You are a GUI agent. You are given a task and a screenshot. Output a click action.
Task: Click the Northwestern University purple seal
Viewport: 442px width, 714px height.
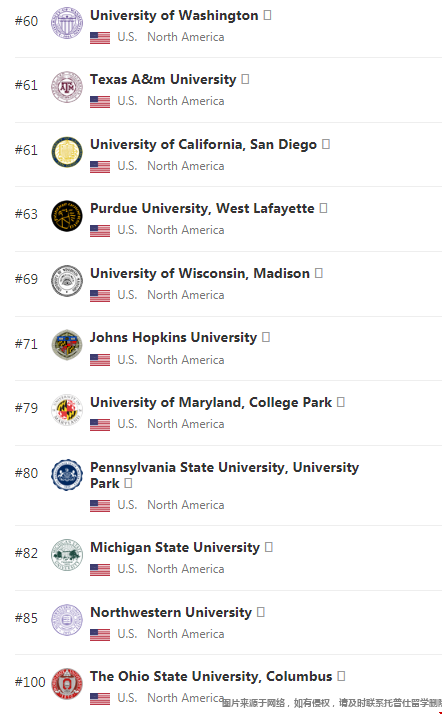67,620
